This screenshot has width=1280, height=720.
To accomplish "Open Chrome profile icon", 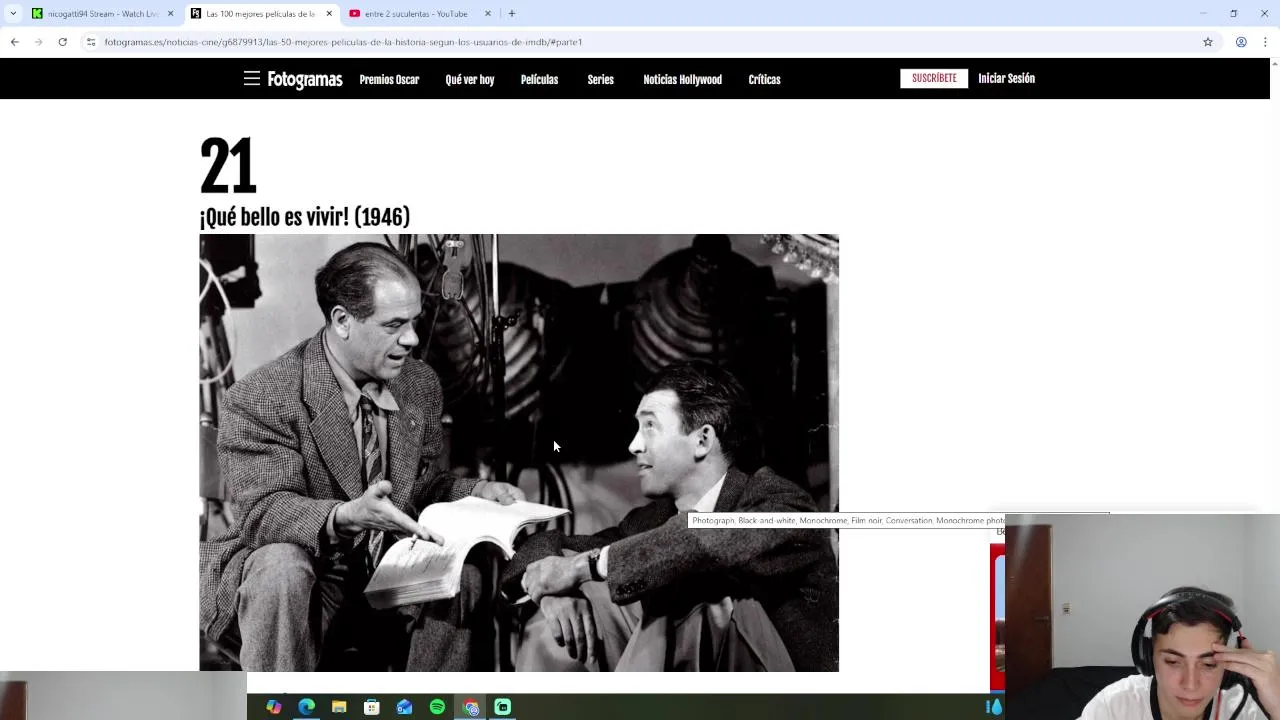I will point(1240,42).
